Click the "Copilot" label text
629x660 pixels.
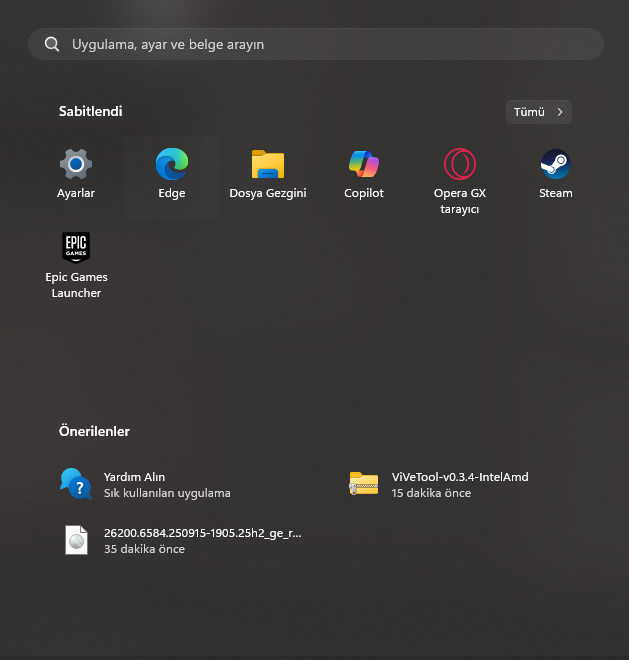click(x=364, y=193)
